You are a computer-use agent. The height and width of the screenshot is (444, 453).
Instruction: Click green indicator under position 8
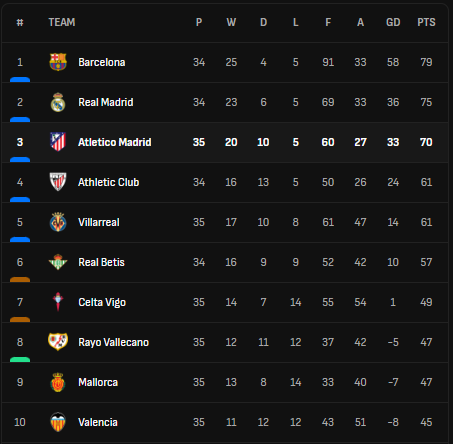coord(20,360)
